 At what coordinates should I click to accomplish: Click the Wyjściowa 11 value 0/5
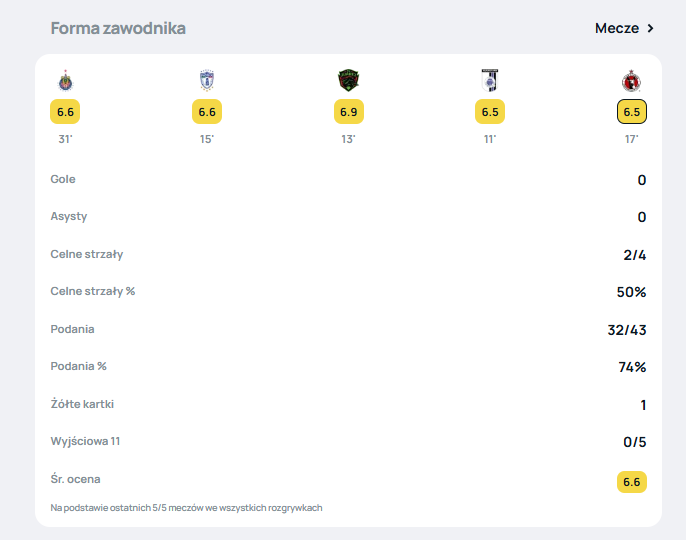[x=635, y=442]
